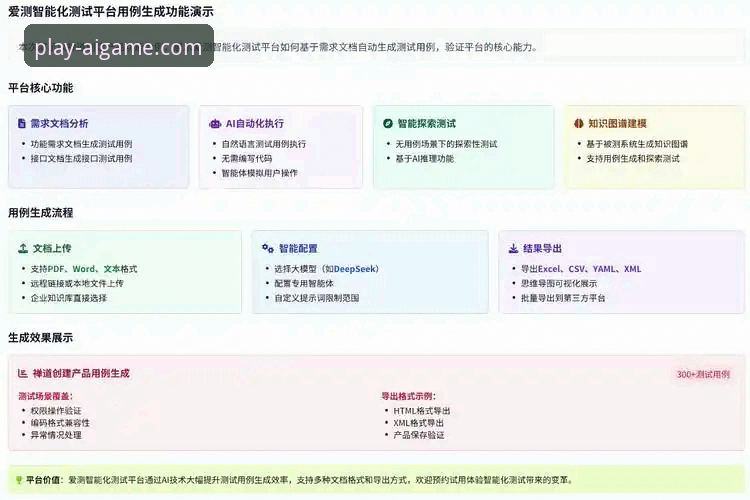
Task: Click the bullet HTML格式导出
Action: [422, 411]
